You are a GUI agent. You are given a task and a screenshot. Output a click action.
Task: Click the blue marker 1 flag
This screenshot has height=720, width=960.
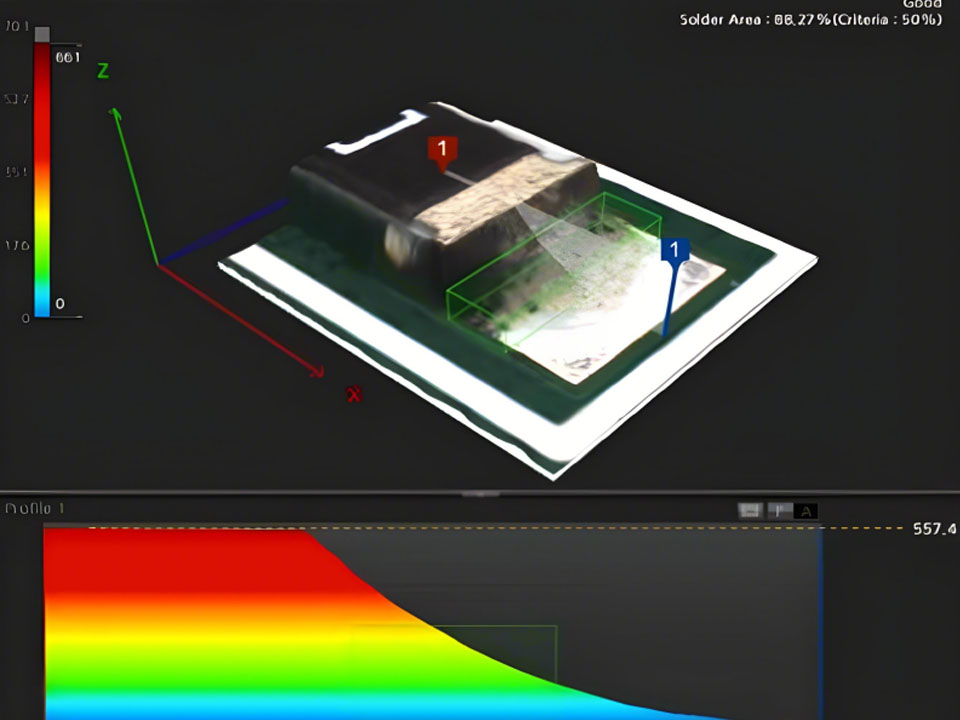point(674,249)
